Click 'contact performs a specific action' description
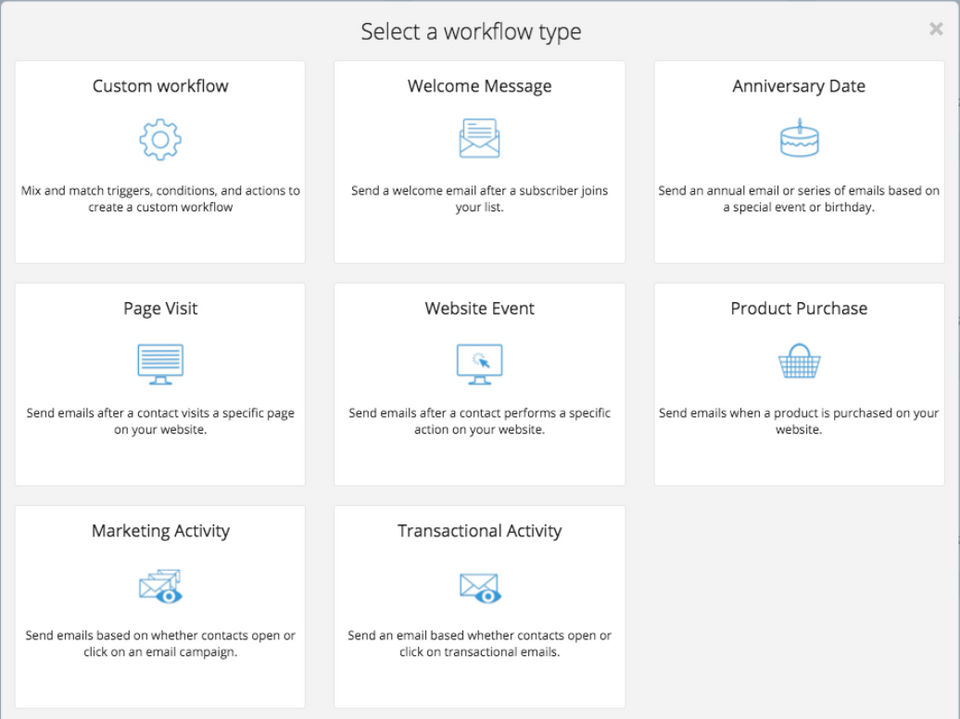960x719 pixels. [479, 421]
